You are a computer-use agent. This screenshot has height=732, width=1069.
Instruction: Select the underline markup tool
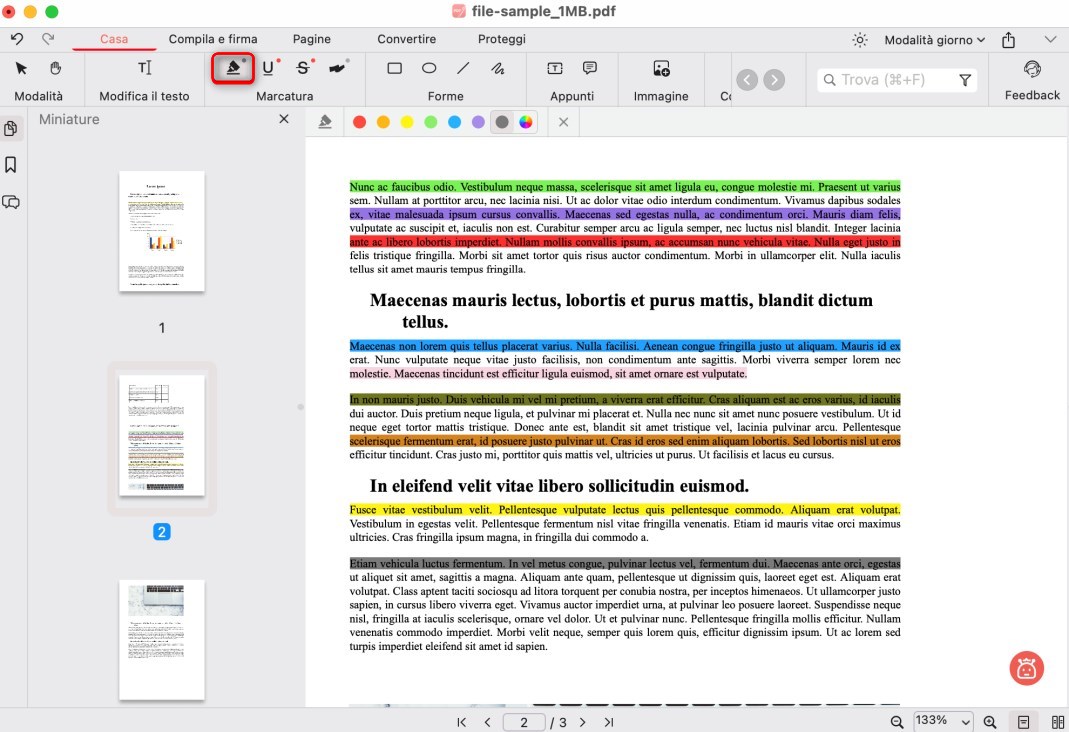(x=268, y=70)
